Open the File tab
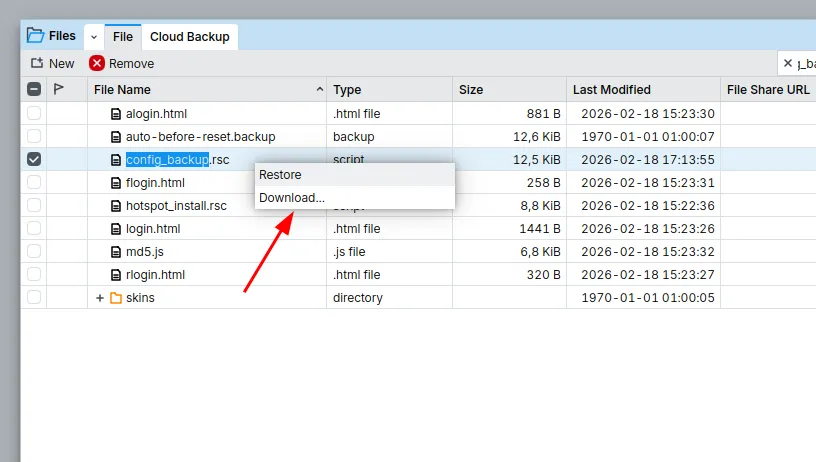 [123, 37]
